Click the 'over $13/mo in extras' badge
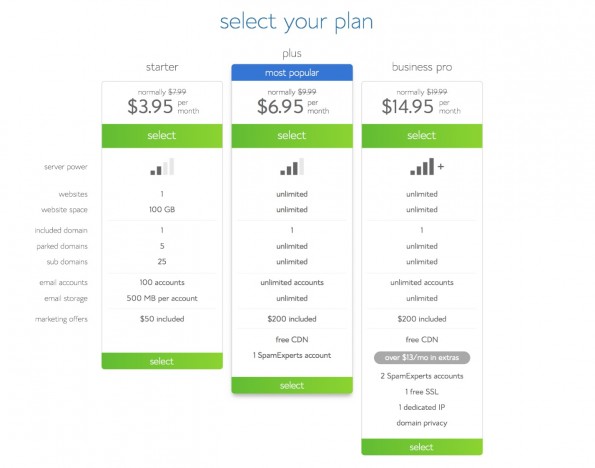 [422, 358]
